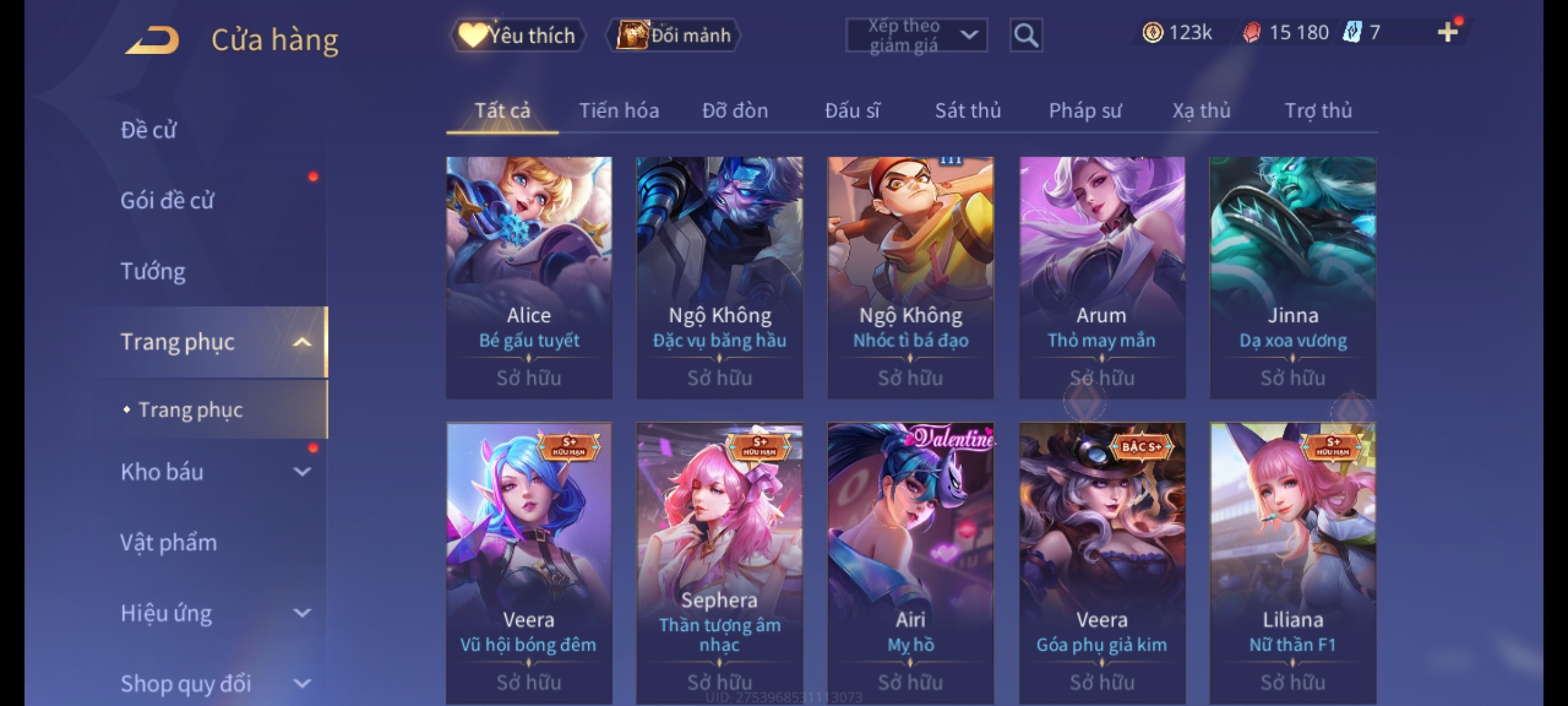Open Đổi mảnh shard exchange icon
The height and width of the screenshot is (706, 1568).
674,35
